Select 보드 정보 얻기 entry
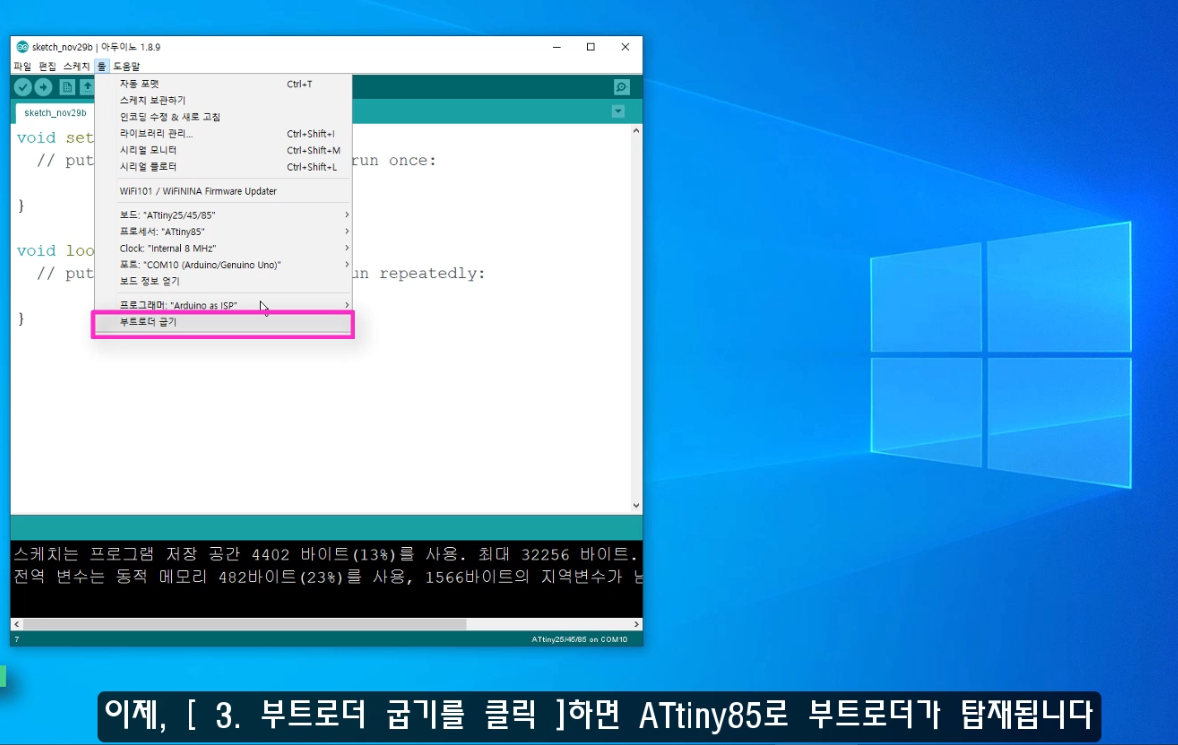This screenshot has width=1178, height=745. [x=223, y=282]
